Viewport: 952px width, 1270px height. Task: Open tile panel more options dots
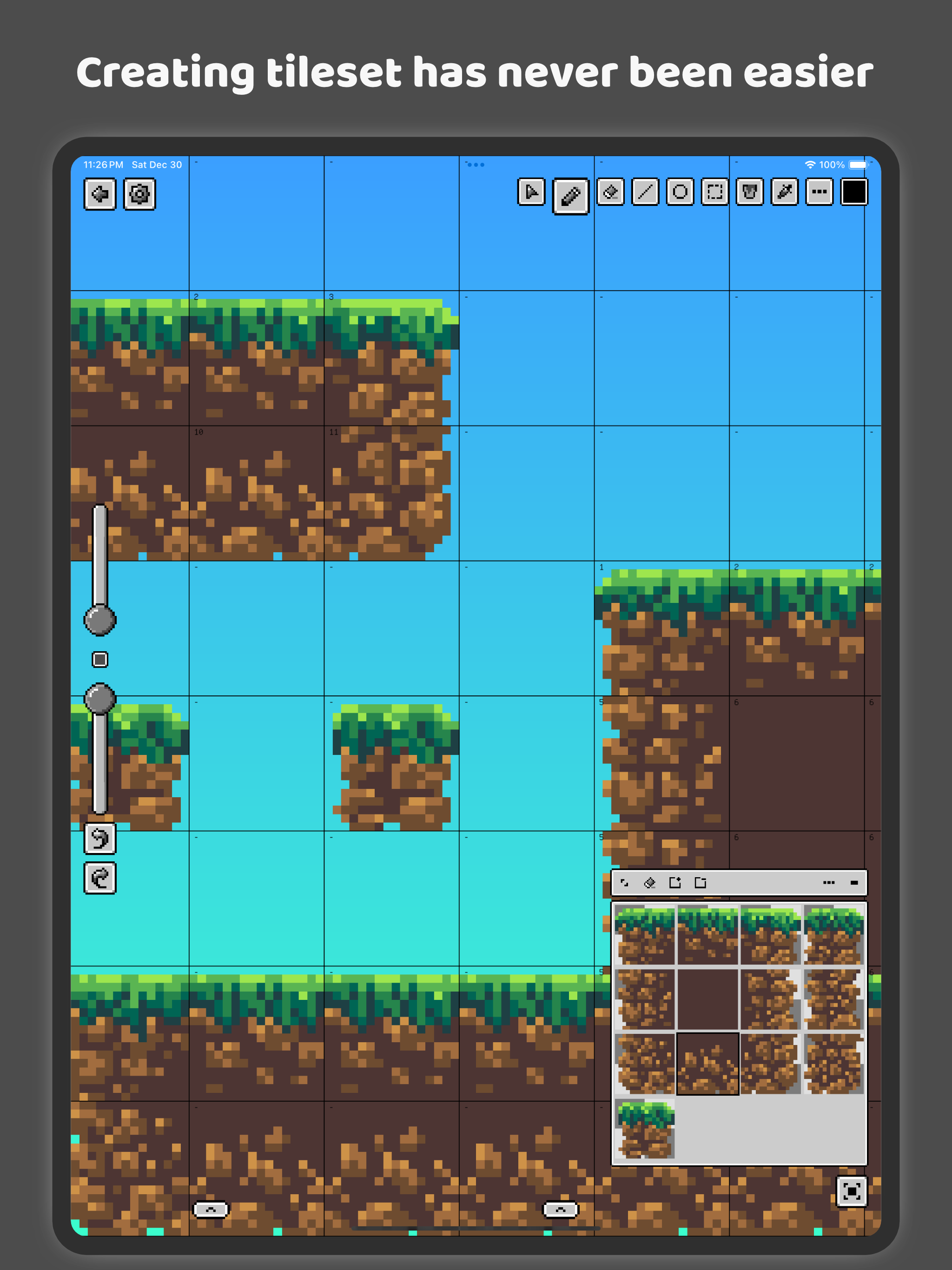click(x=828, y=883)
